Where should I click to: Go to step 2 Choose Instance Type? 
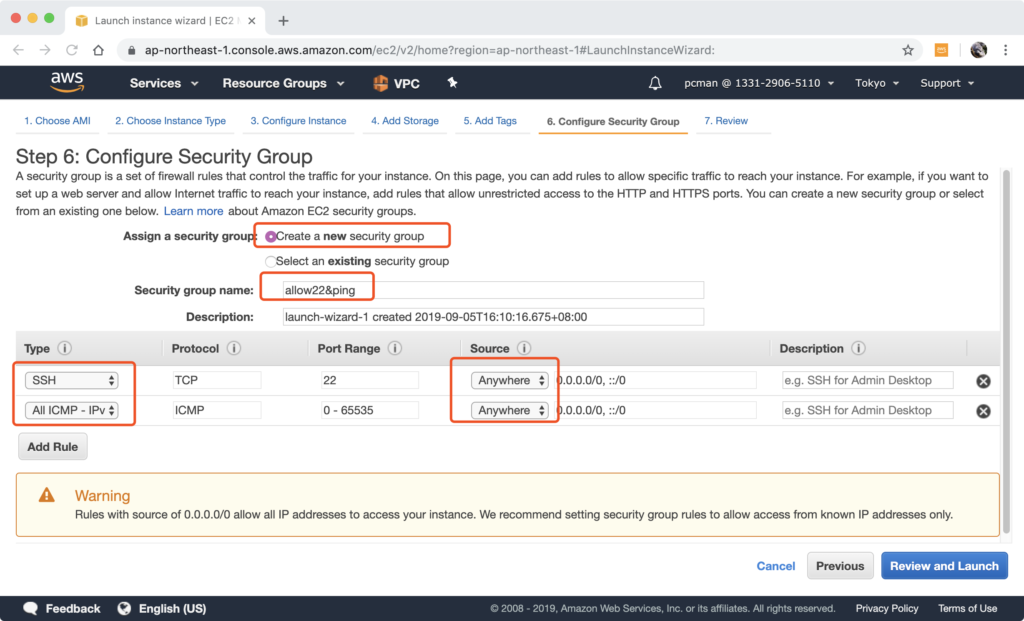(170, 121)
